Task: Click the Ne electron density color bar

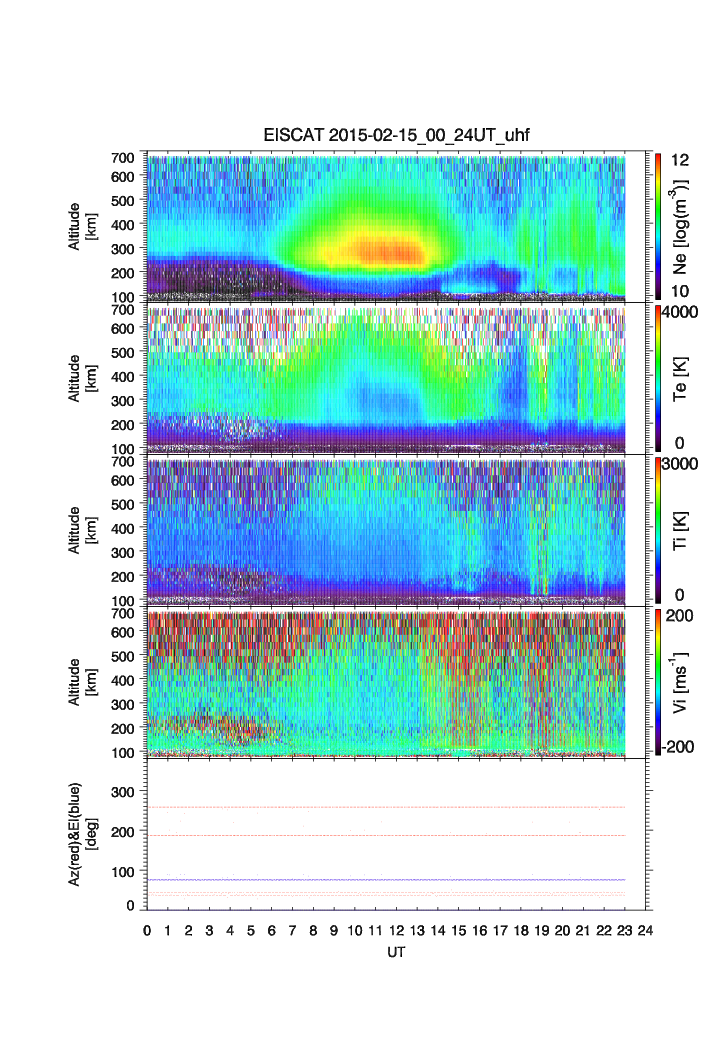Action: click(x=658, y=226)
